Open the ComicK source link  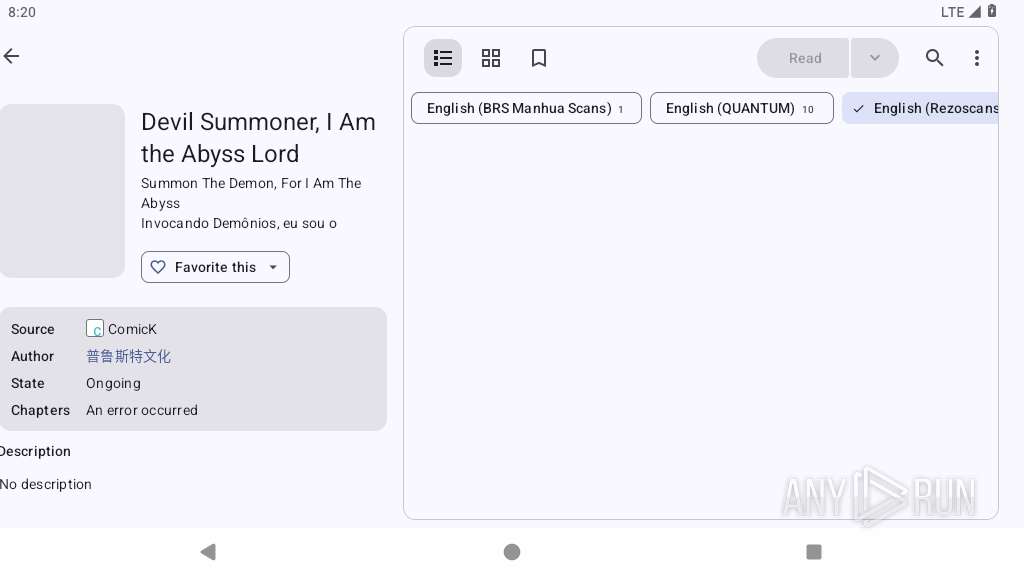[x=132, y=329]
